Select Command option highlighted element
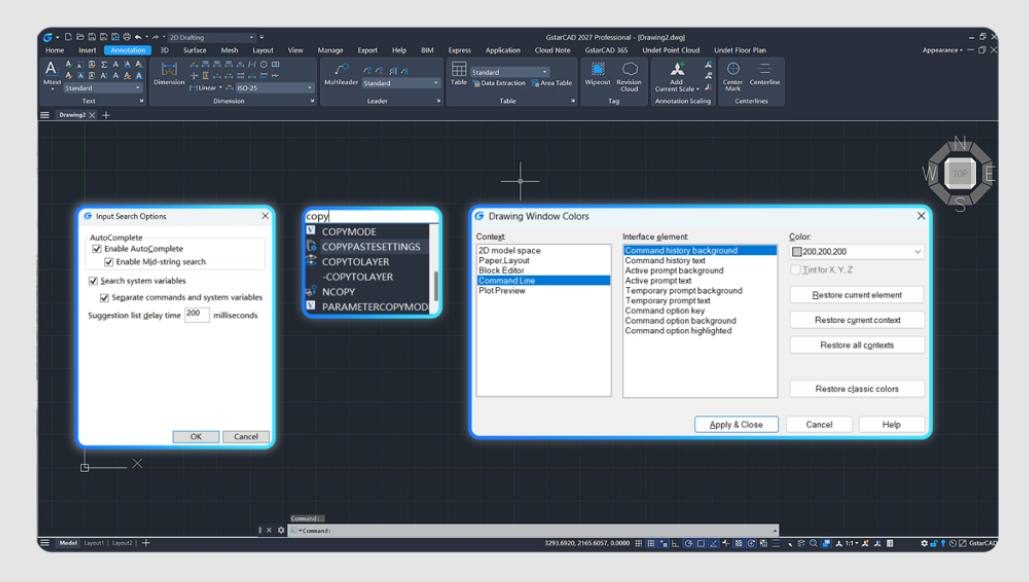 click(678, 331)
